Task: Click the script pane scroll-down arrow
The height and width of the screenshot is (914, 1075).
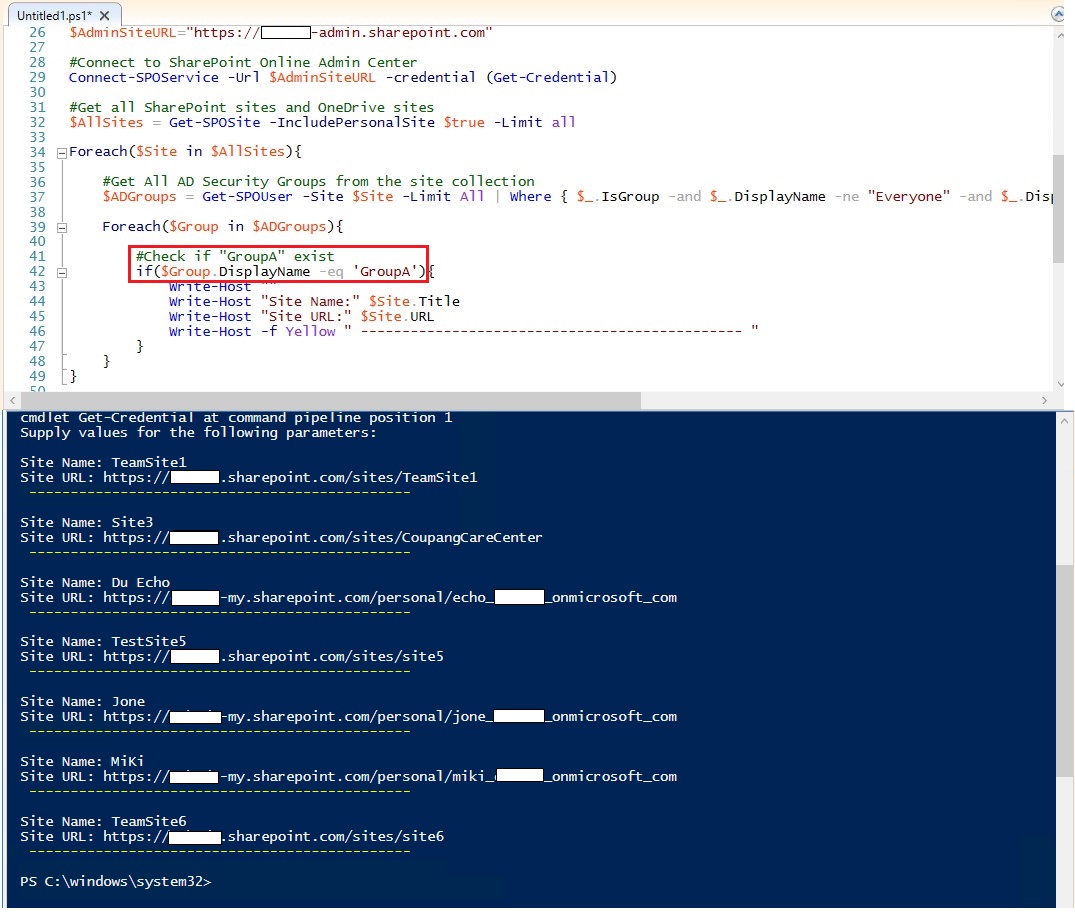Action: (1060, 384)
